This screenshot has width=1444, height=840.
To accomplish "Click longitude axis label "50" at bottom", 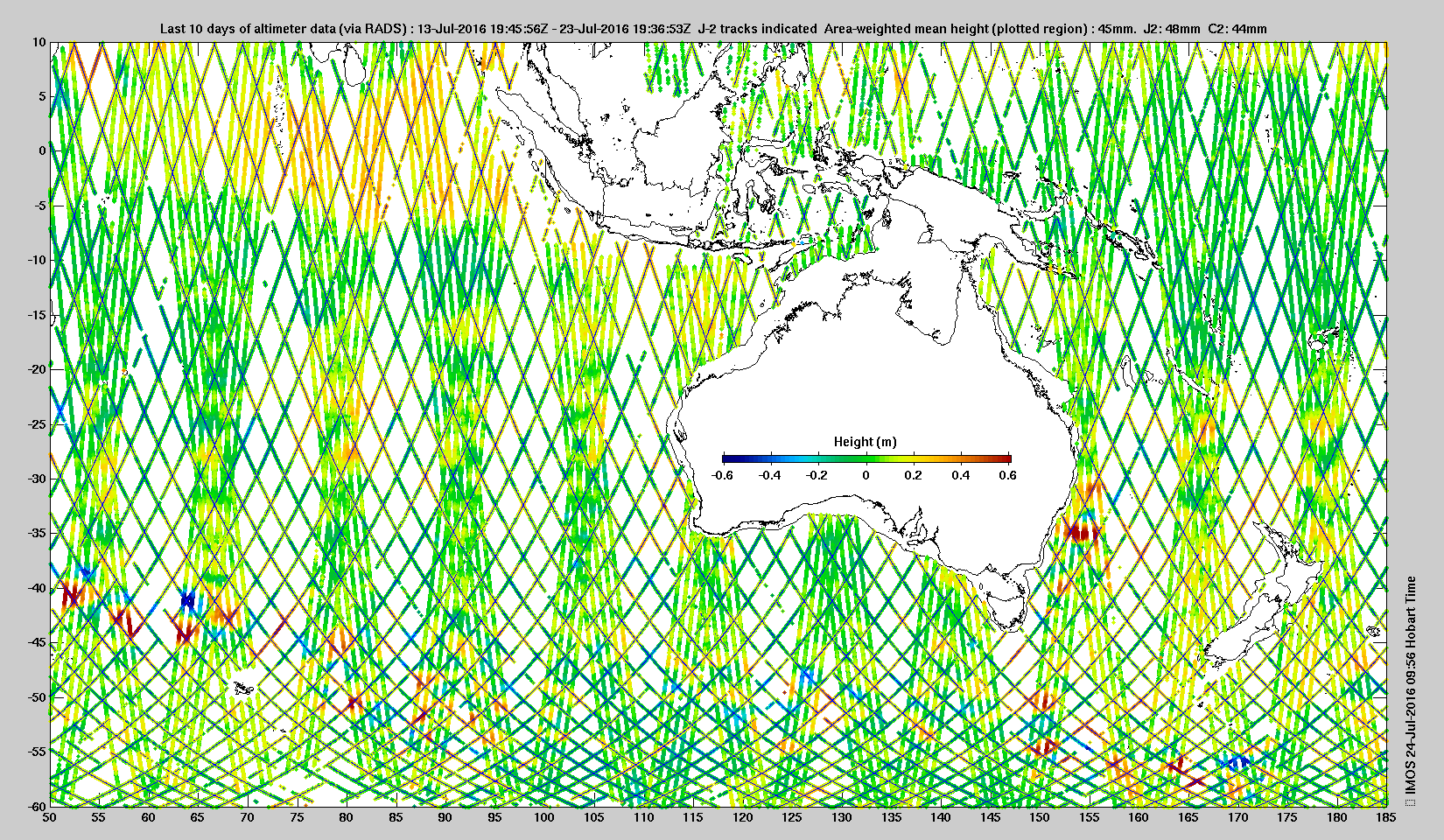I will tap(50, 817).
